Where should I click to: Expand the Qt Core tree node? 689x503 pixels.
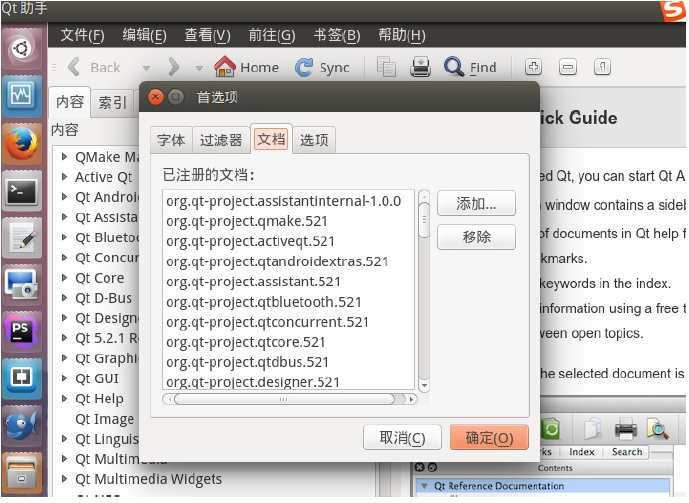point(65,278)
